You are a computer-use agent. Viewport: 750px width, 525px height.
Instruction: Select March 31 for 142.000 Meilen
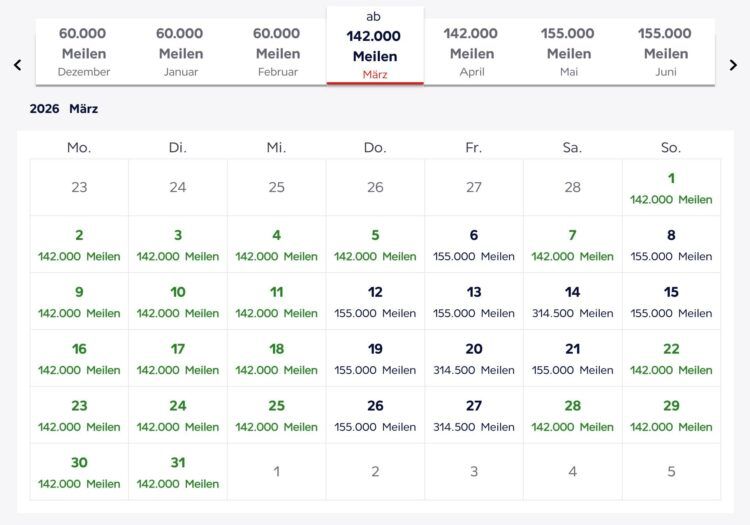[x=178, y=473]
